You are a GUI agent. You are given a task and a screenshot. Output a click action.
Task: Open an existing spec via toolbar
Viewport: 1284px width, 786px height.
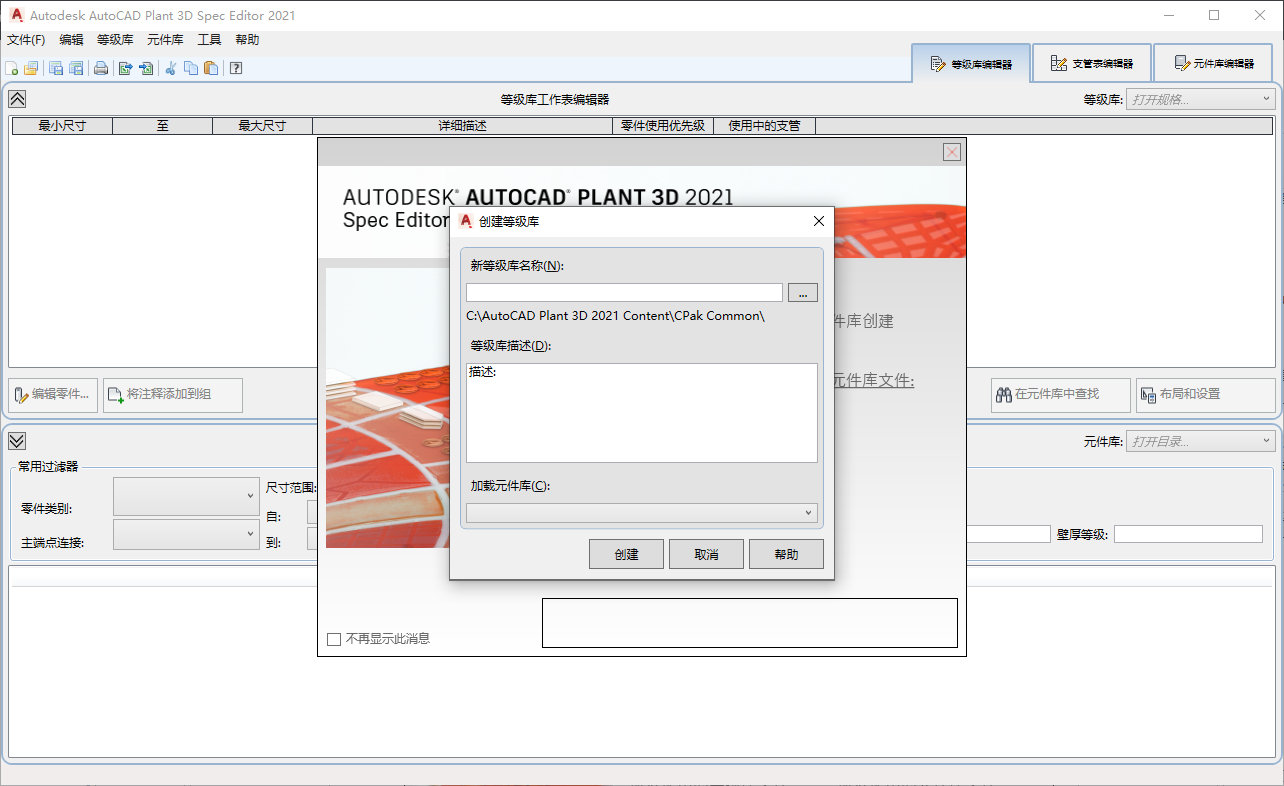[x=31, y=68]
